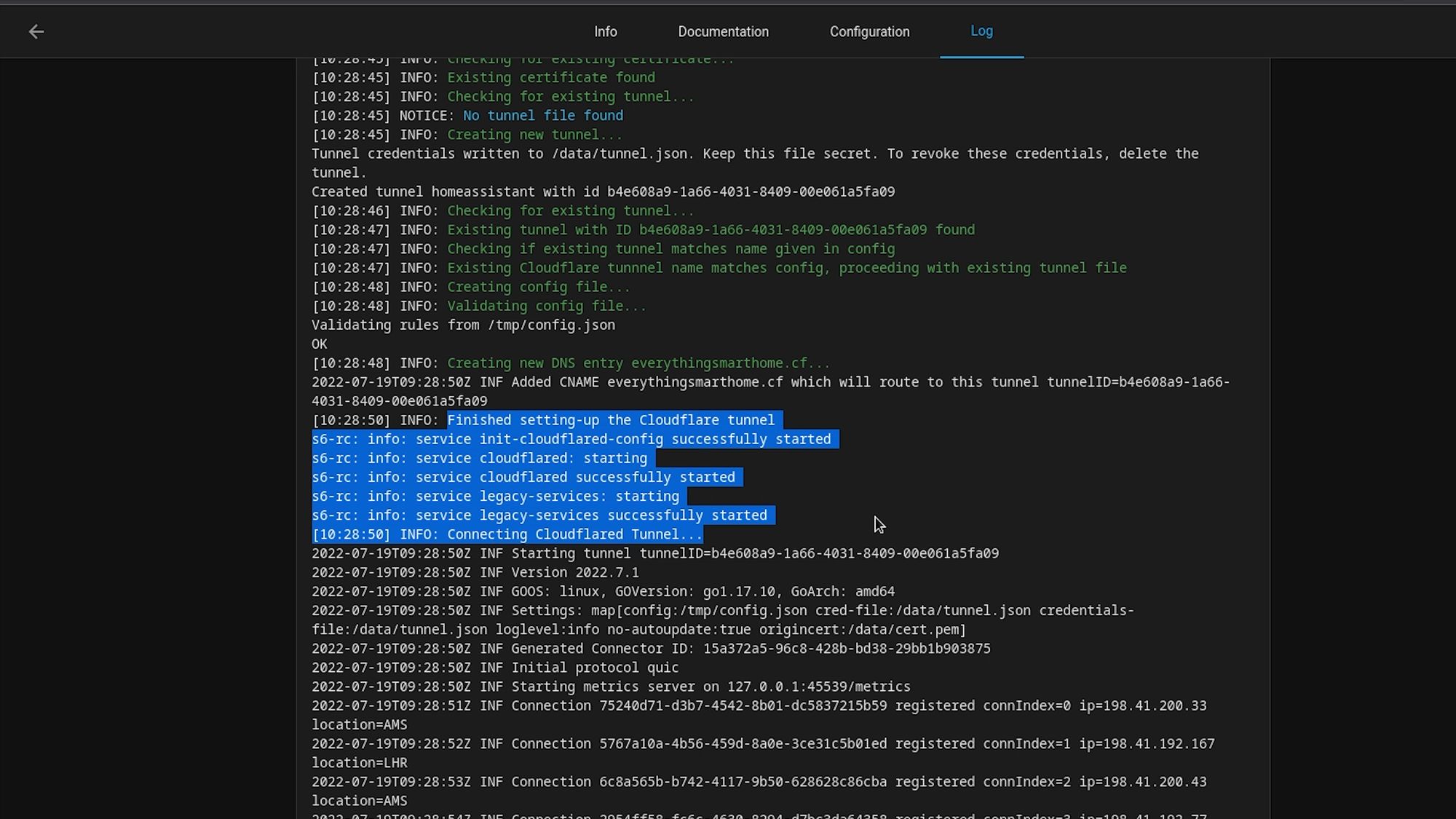Click the 'INF Starting tunnel tunnelID' line
This screenshot has width=1456, height=819.
(655, 553)
